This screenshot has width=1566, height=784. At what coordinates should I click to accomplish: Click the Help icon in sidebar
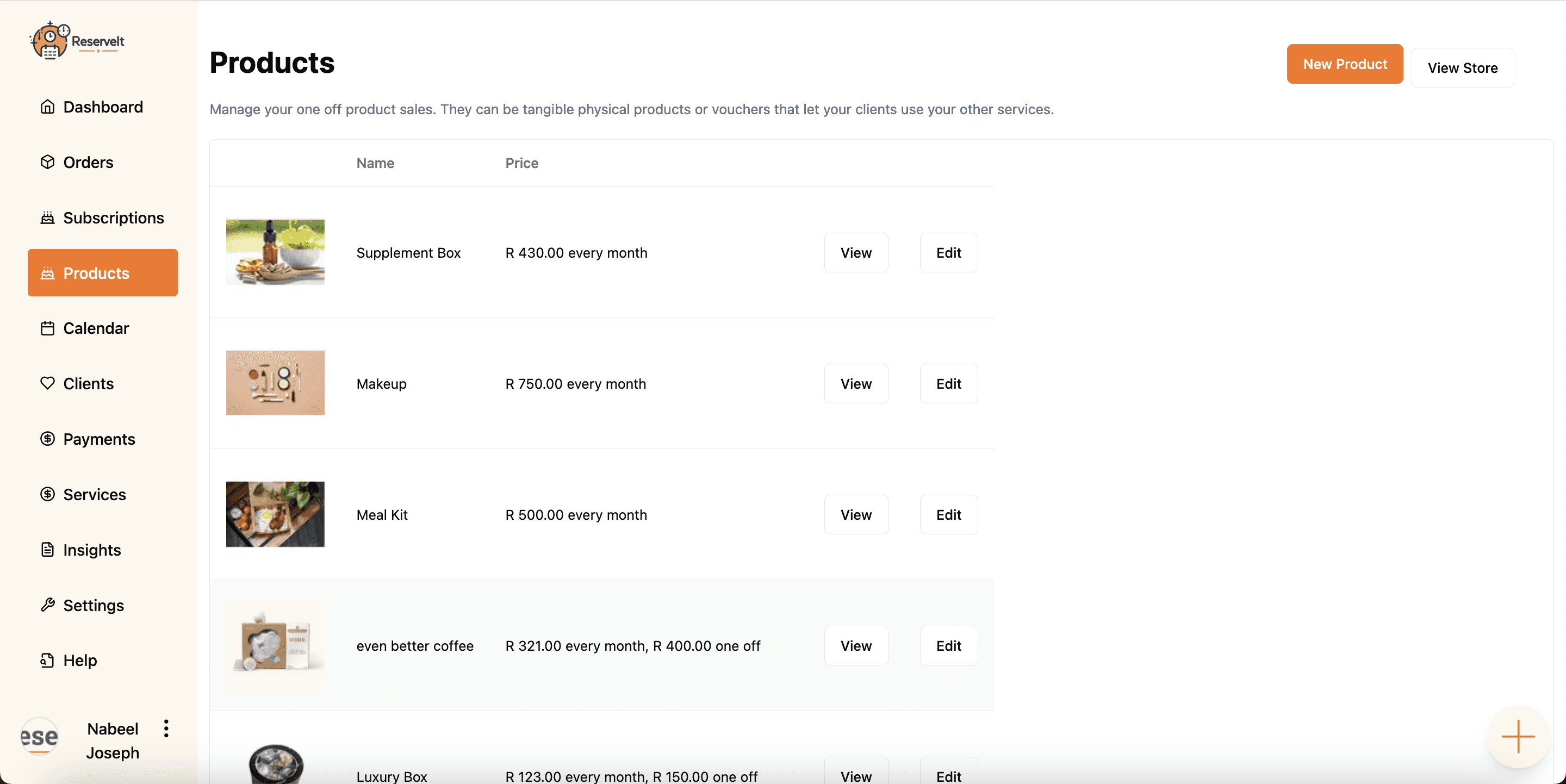tap(47, 660)
